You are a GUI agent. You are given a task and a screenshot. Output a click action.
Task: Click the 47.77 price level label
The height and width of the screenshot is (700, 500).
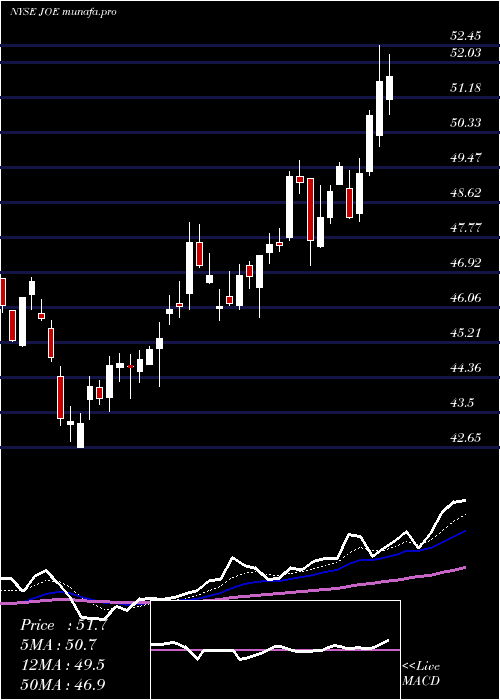tap(466, 228)
